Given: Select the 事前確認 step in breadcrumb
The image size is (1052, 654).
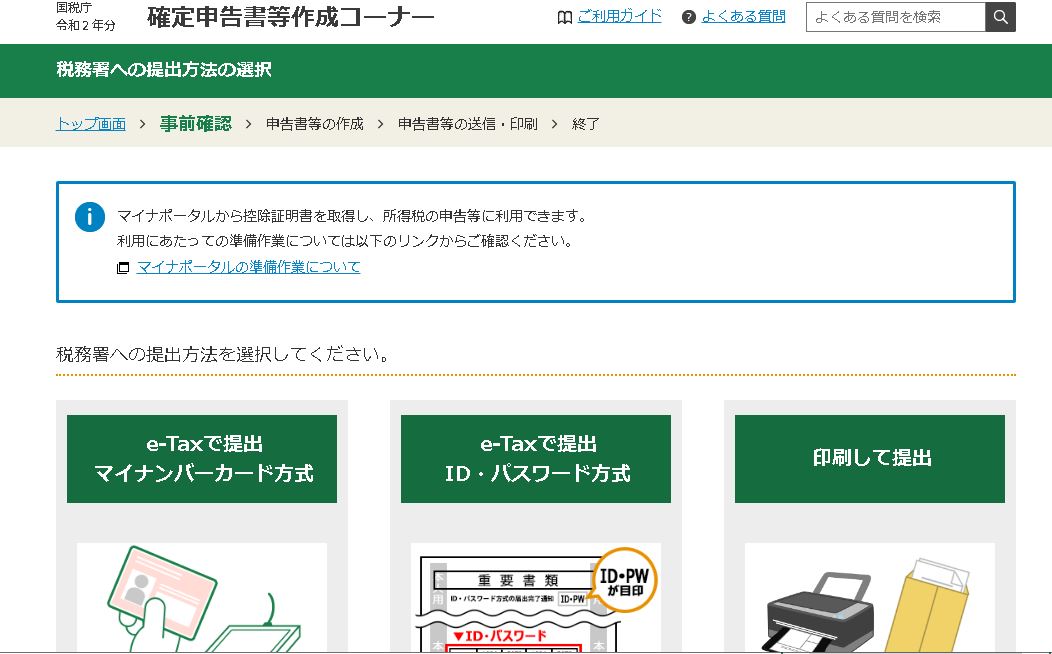Looking at the screenshot, I should point(195,124).
